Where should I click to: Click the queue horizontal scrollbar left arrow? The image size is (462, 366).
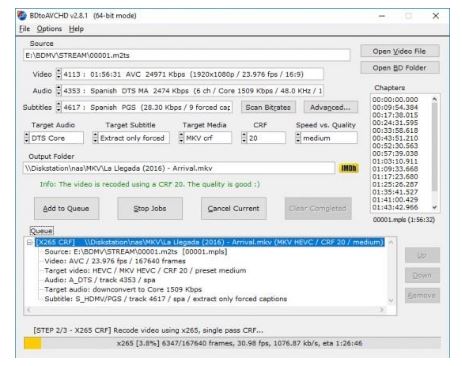[29, 310]
